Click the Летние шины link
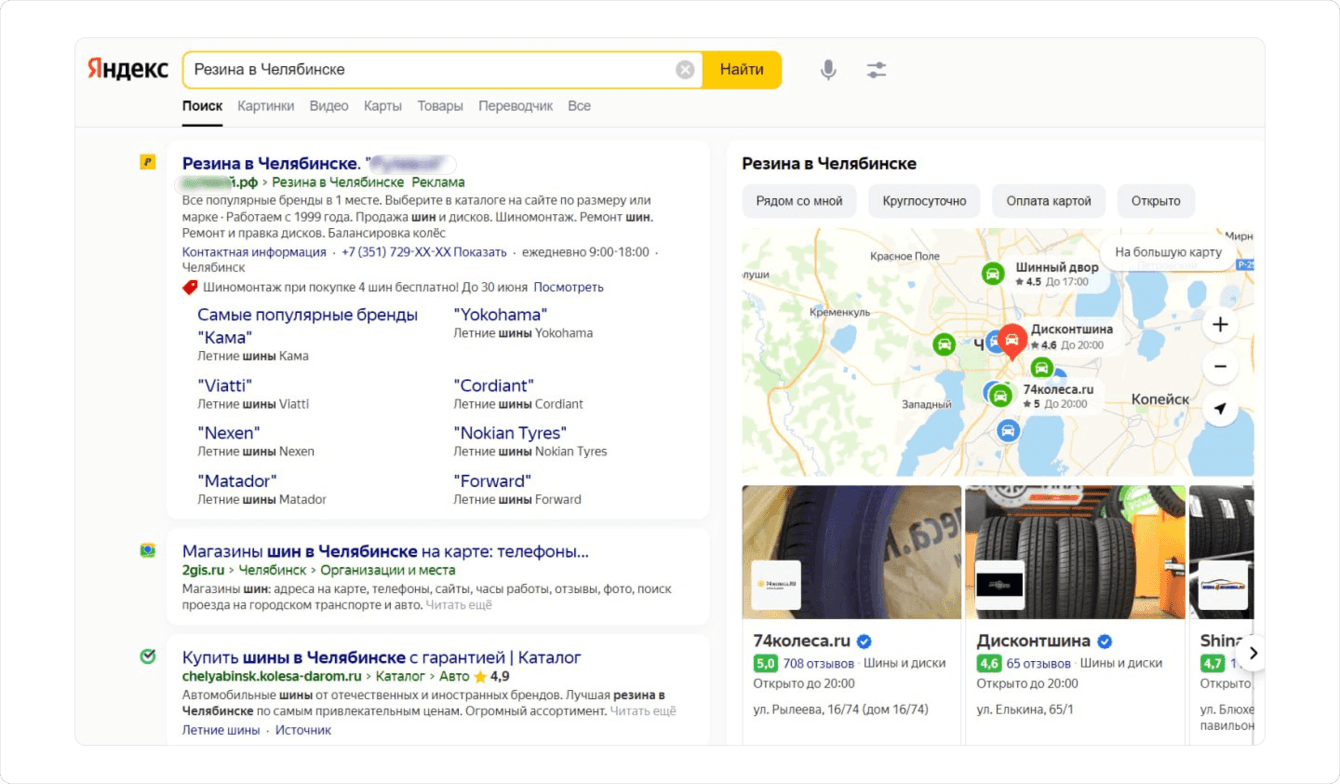This screenshot has height=784, width=1340. tap(221, 730)
